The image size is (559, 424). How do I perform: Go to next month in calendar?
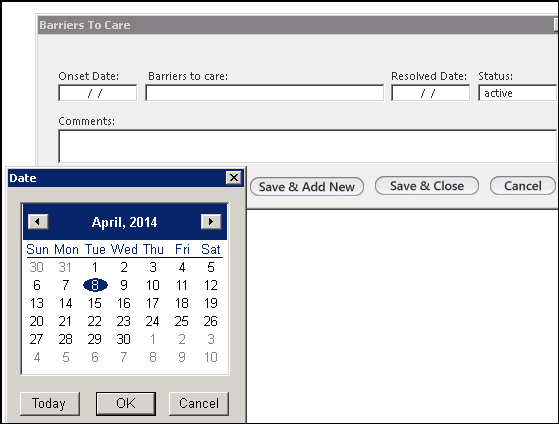[211, 221]
